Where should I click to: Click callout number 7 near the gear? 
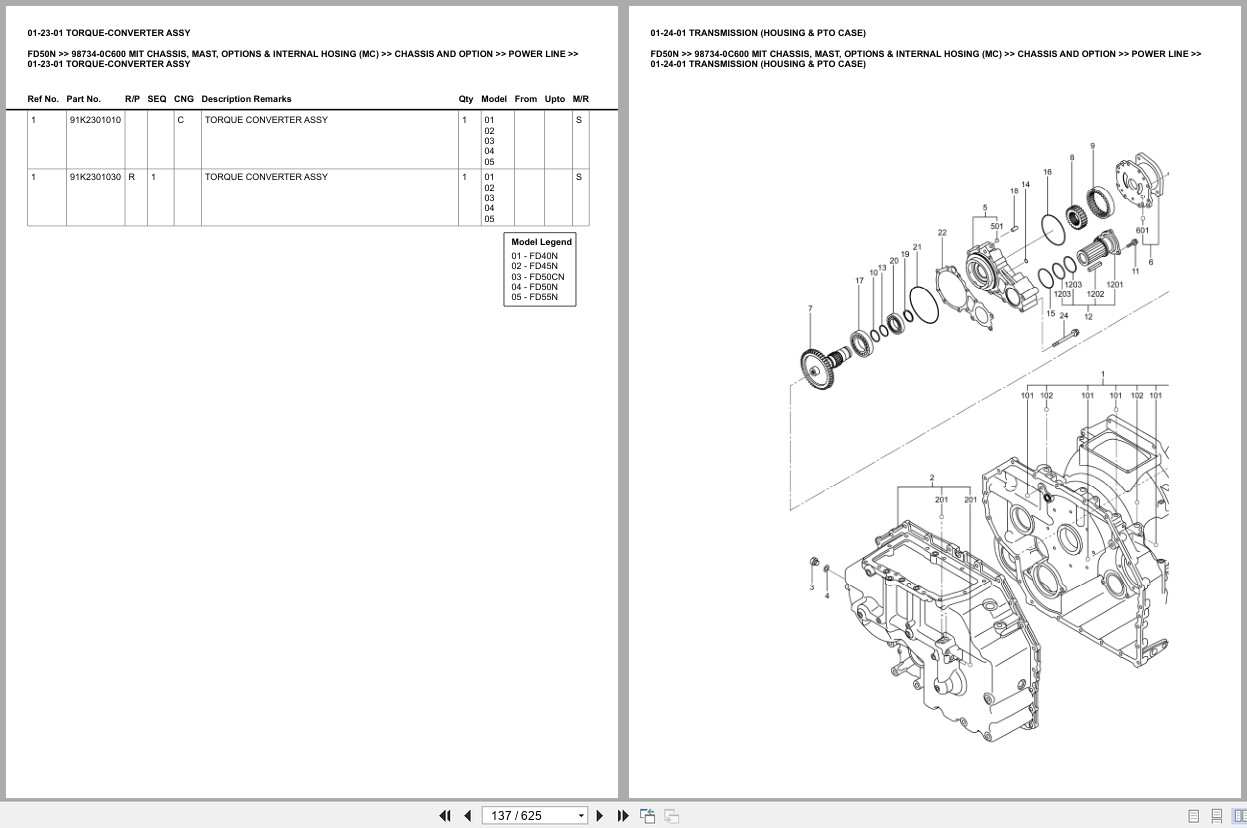pyautogui.click(x=810, y=308)
